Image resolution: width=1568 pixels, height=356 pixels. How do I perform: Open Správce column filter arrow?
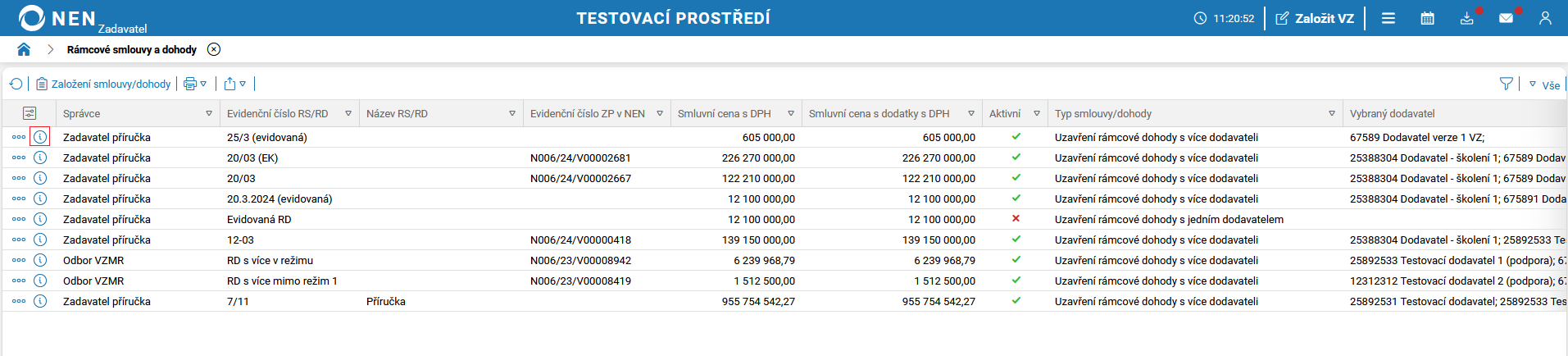tap(209, 113)
